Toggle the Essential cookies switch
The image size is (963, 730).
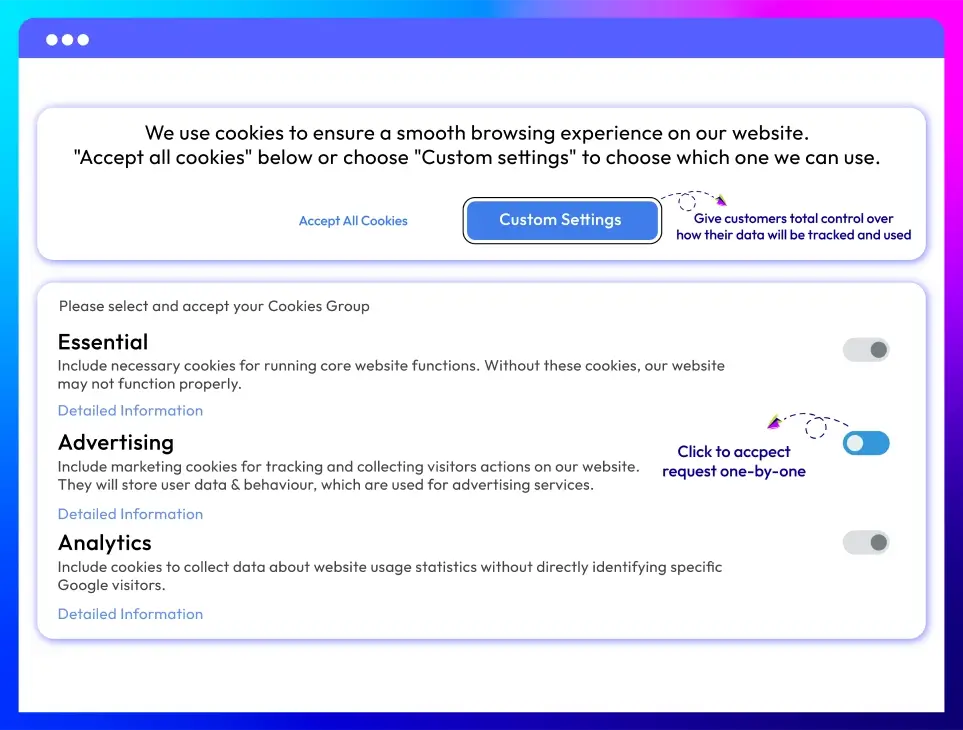pos(866,350)
